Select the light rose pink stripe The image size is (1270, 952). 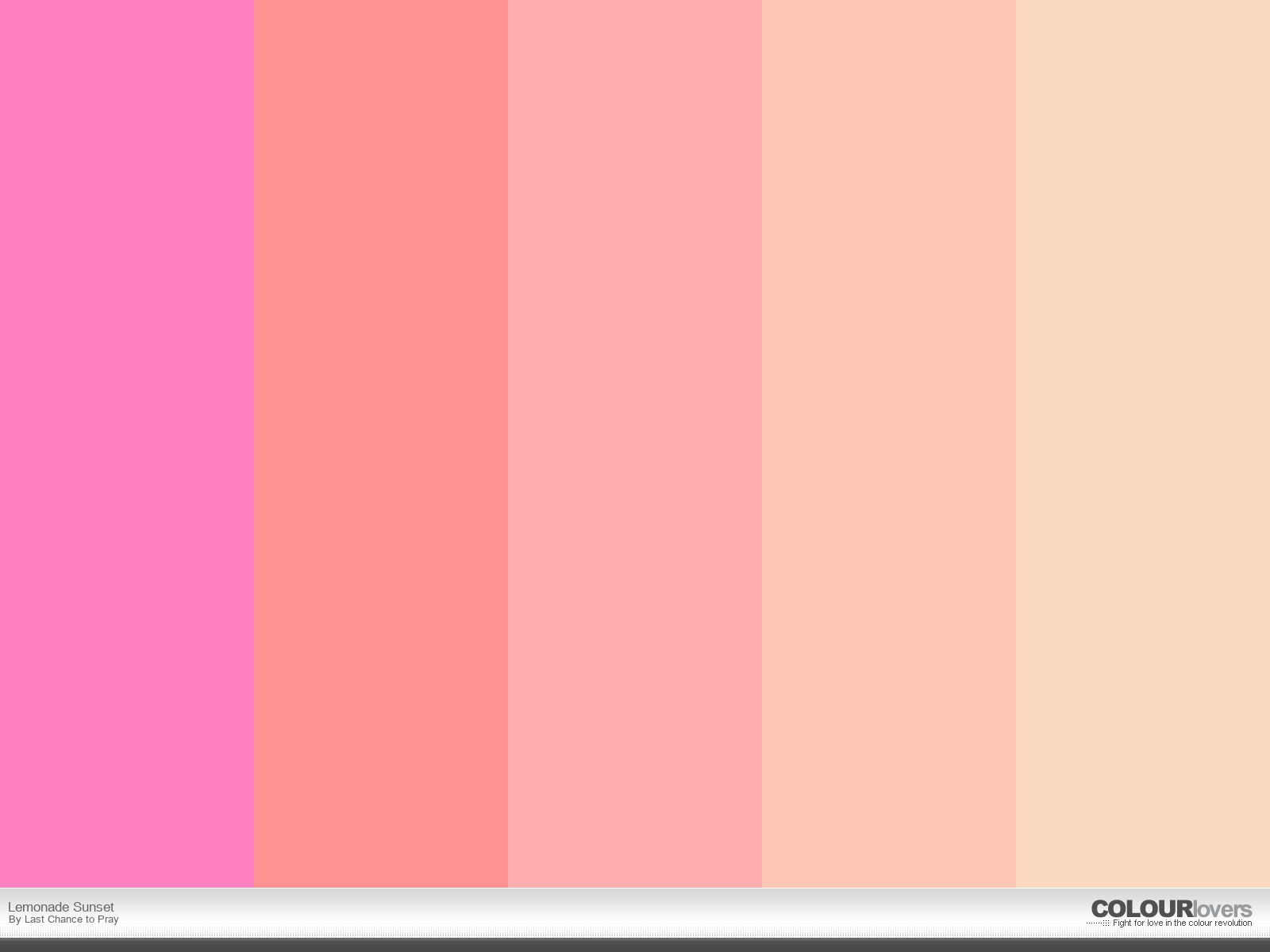635,443
